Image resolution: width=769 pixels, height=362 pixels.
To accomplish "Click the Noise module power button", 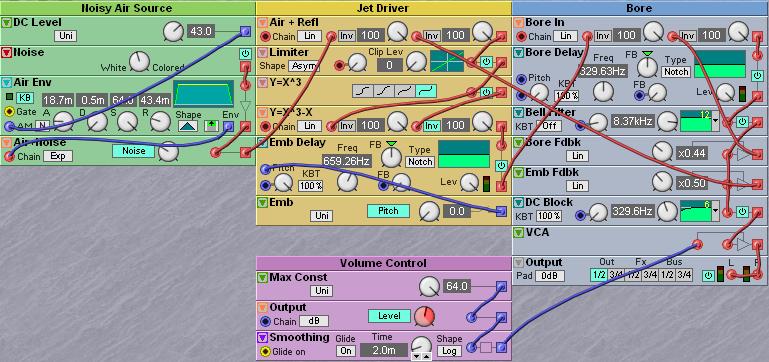I will point(245,53).
